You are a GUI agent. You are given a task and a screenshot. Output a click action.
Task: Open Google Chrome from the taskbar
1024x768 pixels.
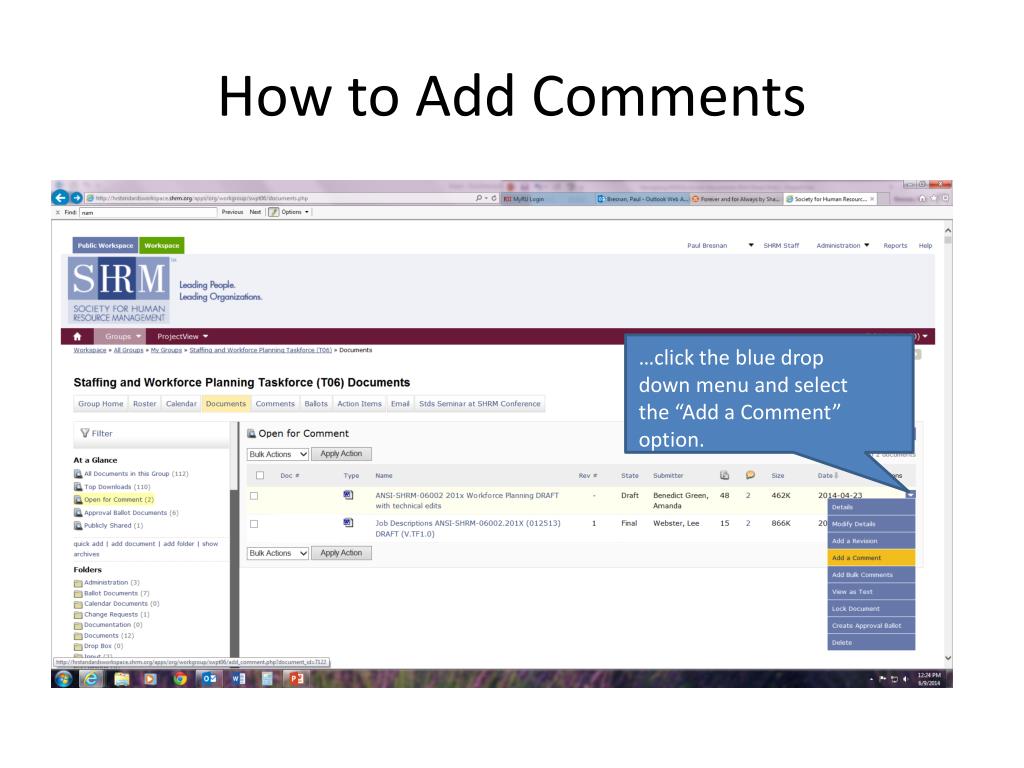(180, 679)
